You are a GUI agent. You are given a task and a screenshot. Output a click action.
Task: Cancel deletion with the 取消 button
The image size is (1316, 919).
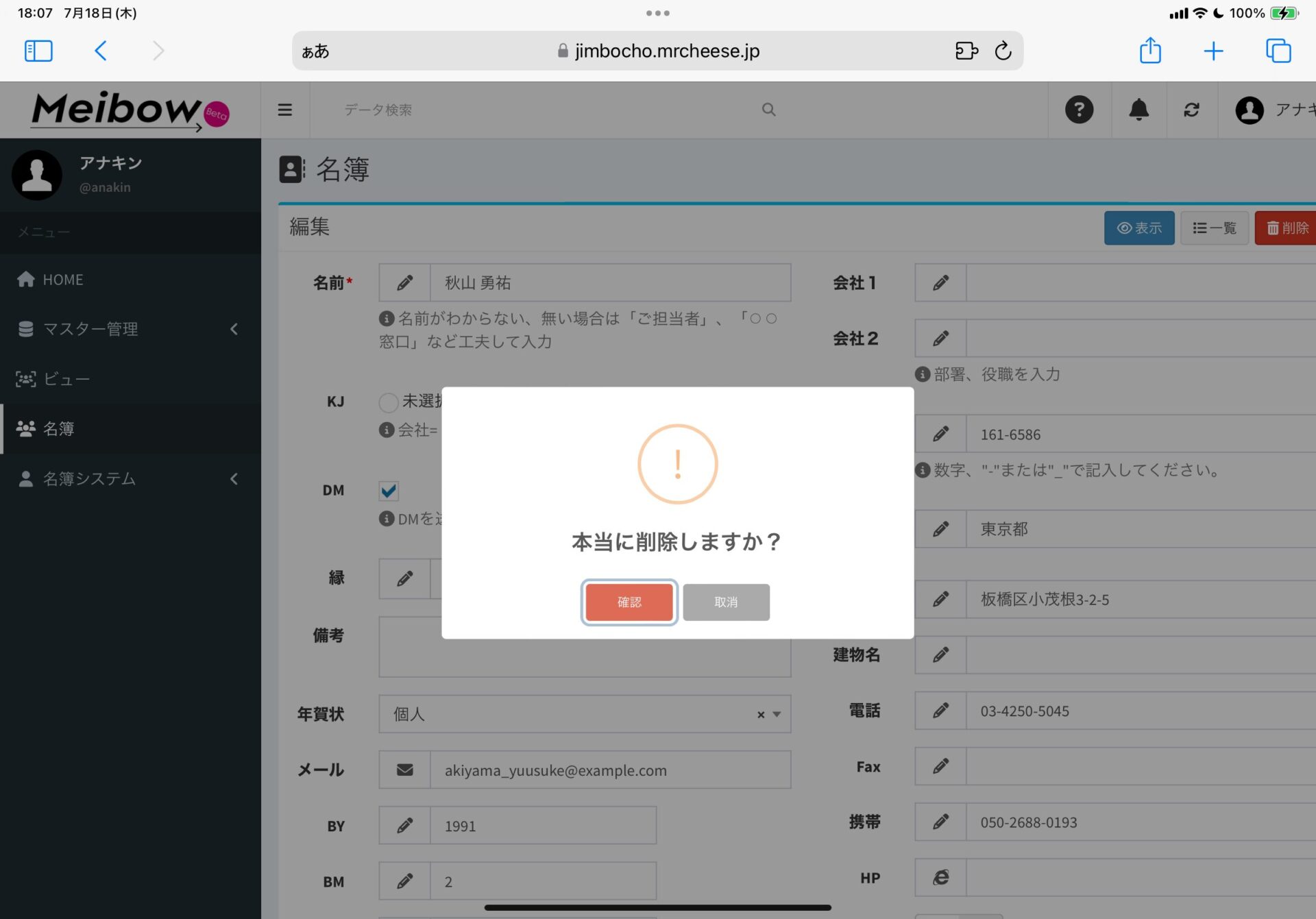[x=726, y=602]
